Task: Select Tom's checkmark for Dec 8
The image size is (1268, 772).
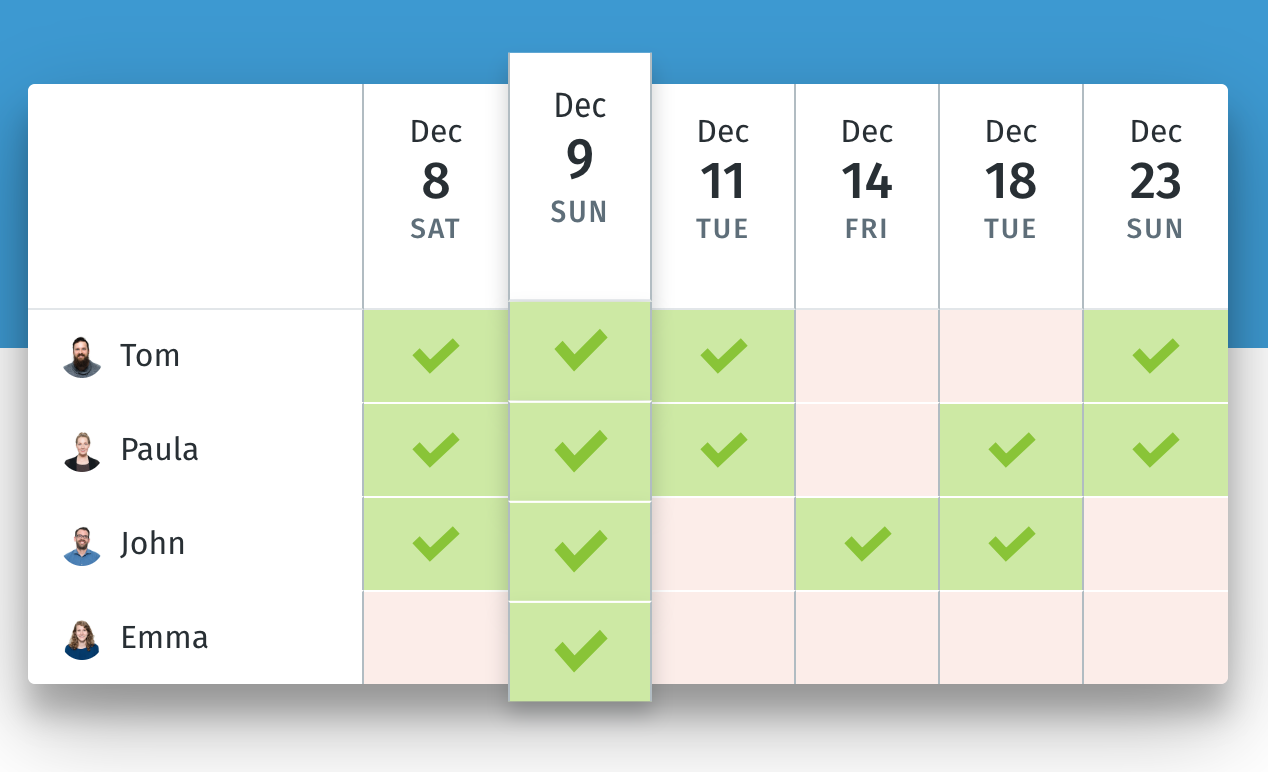Action: [x=434, y=355]
